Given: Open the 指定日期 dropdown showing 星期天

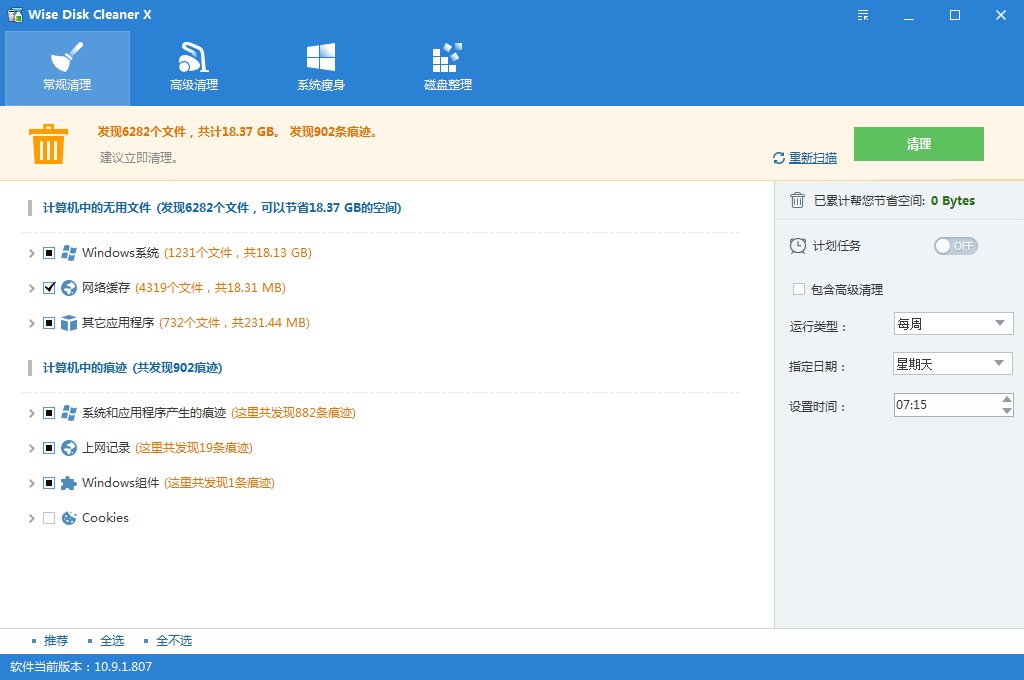Looking at the screenshot, I should (951, 363).
